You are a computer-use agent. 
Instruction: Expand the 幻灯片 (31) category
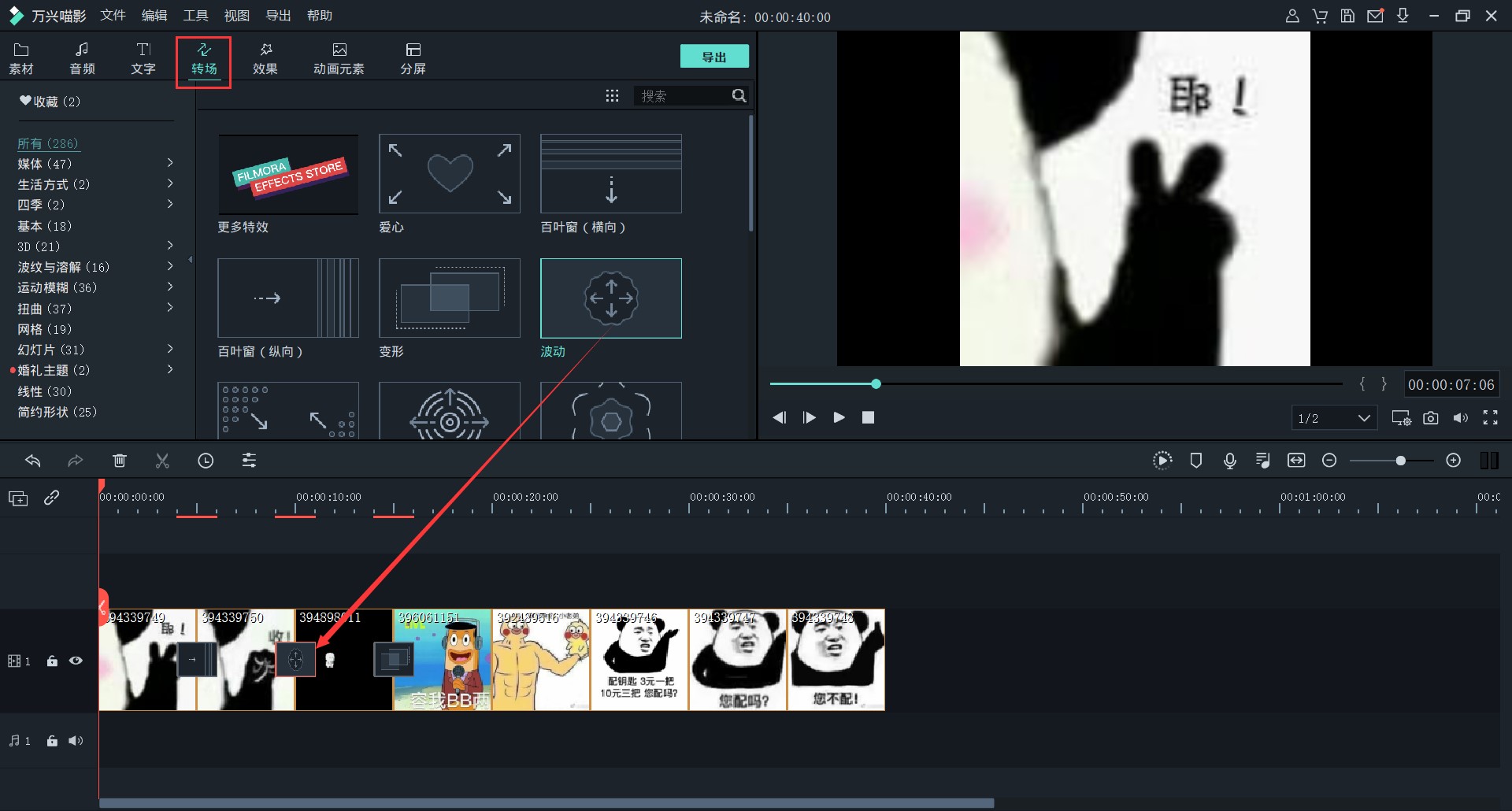coord(170,349)
